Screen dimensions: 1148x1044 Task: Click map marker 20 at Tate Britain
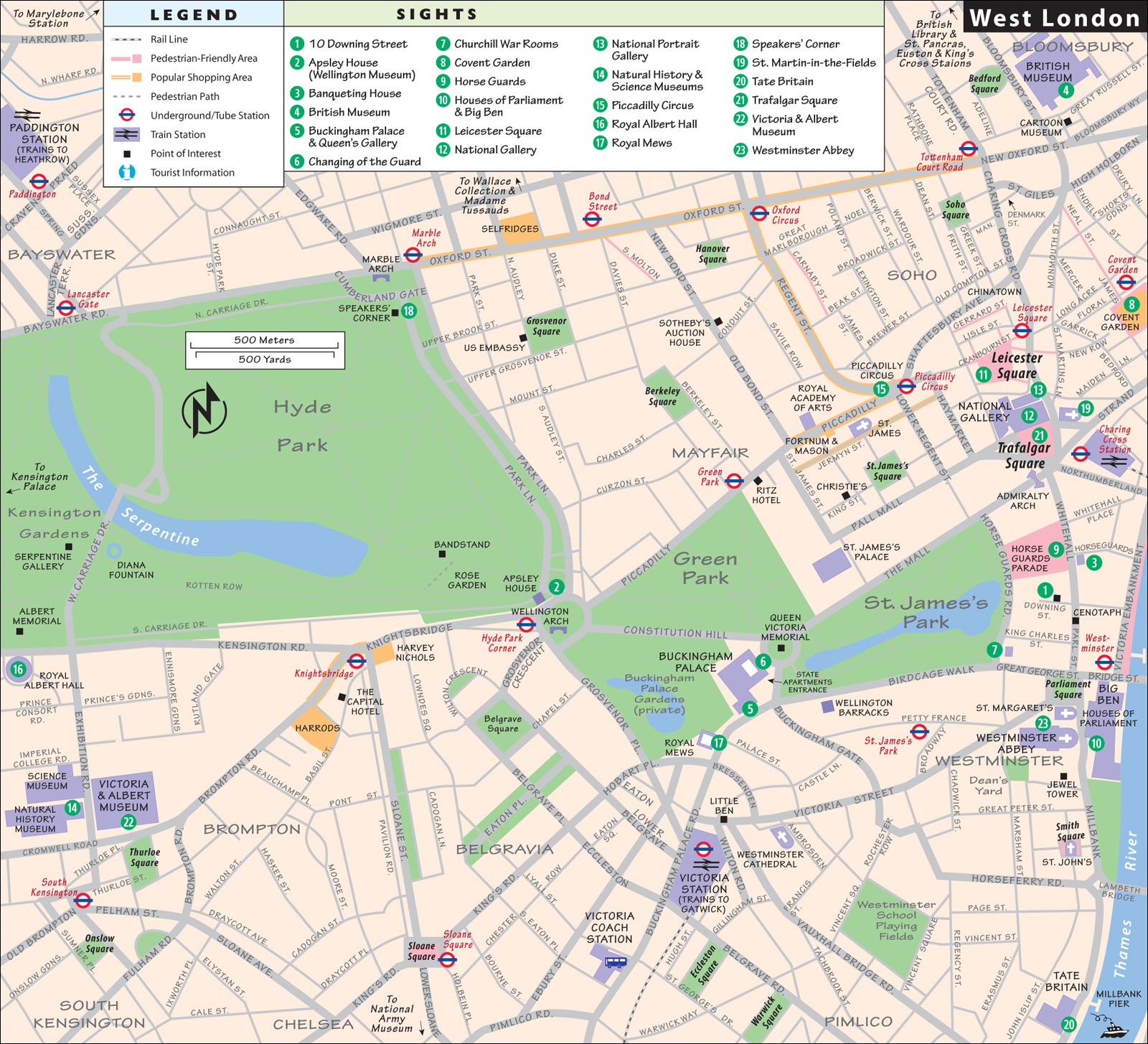tap(1068, 1025)
